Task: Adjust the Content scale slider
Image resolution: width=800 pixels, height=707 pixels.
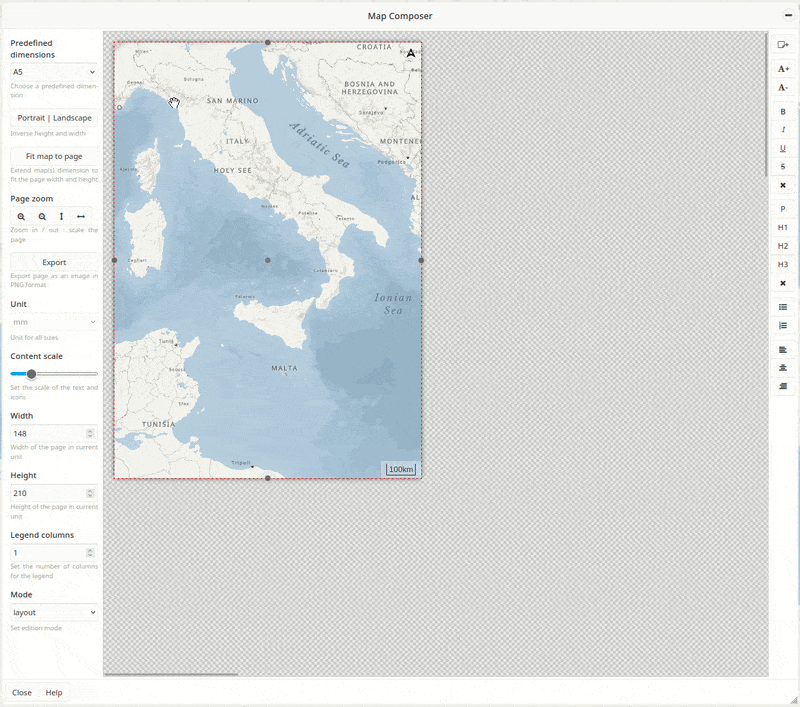Action: coord(31,373)
